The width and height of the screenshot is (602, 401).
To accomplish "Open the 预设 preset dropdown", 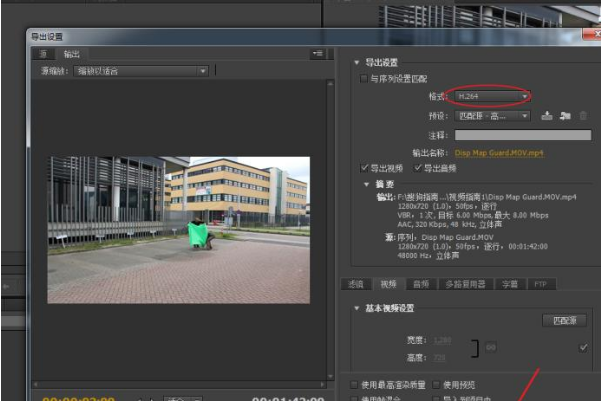I will (493, 116).
